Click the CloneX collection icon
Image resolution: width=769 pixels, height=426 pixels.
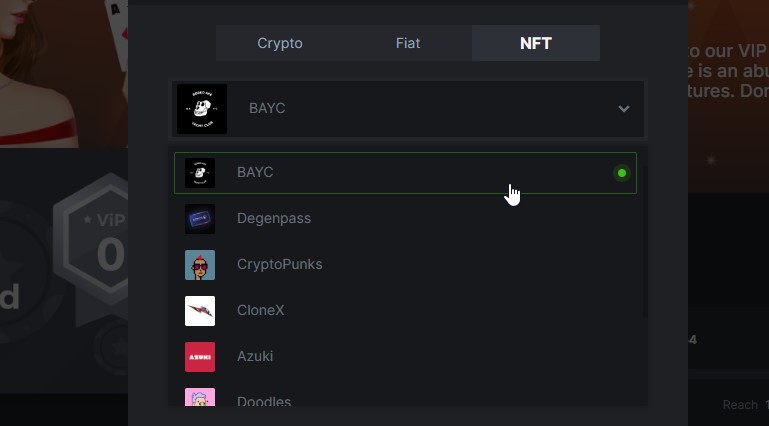200,311
